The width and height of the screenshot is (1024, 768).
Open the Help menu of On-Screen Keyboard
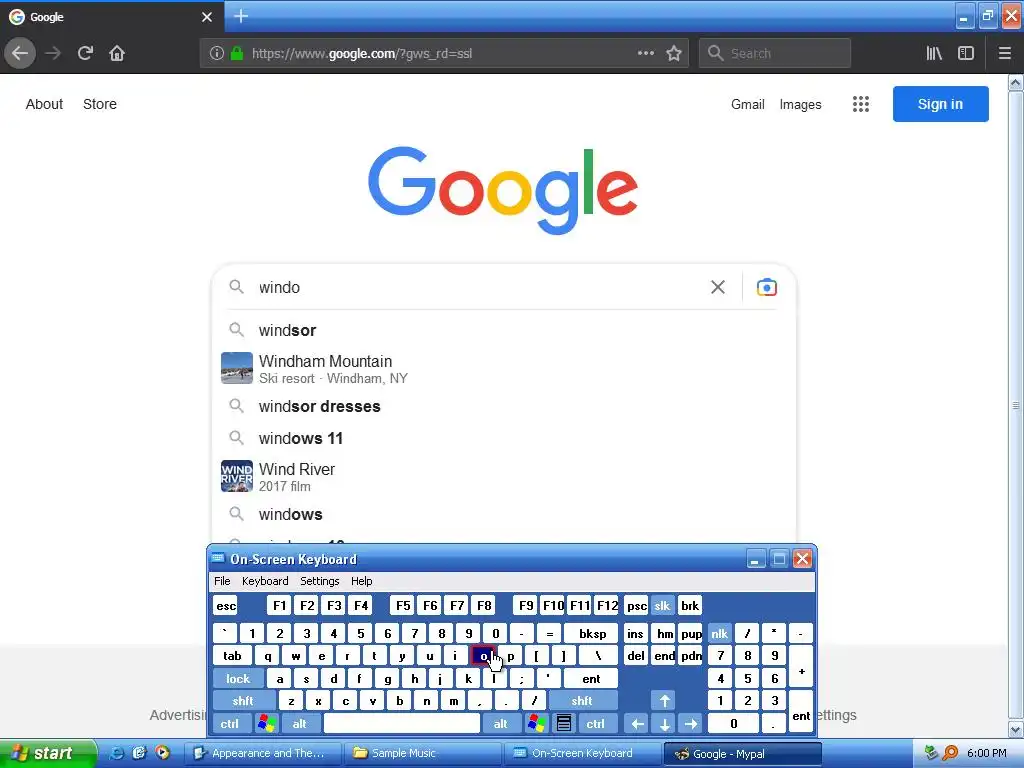361,581
